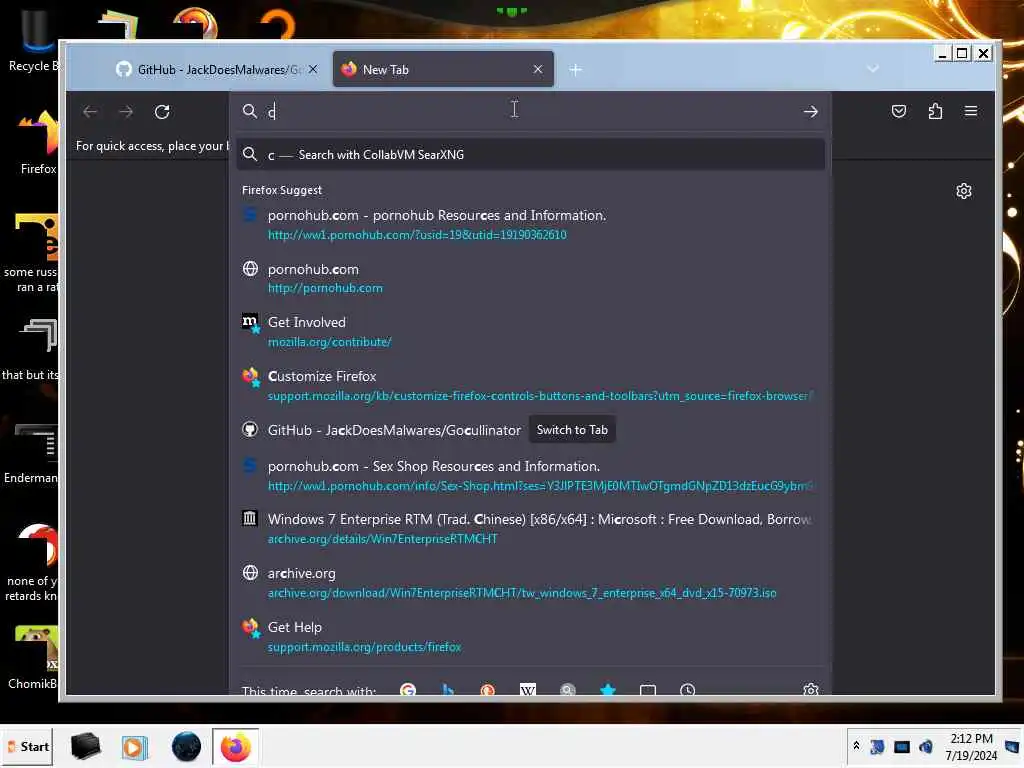The height and width of the screenshot is (768, 1024).
Task: Open Windows 7 Enterprise RTM archive suggestion
Action: click(x=530, y=528)
